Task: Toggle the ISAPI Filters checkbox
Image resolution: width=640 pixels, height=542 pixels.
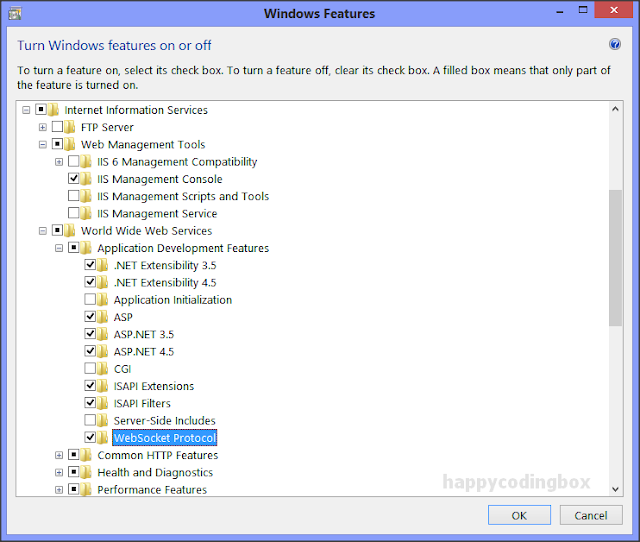Action: point(90,403)
